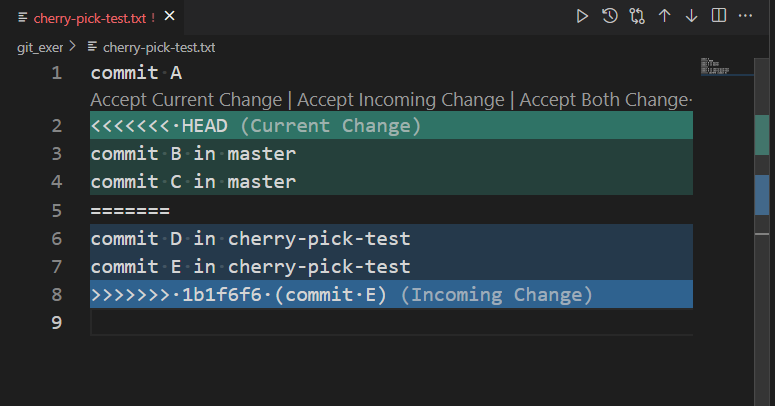Open the More Actions ellipsis menu

[x=746, y=16]
